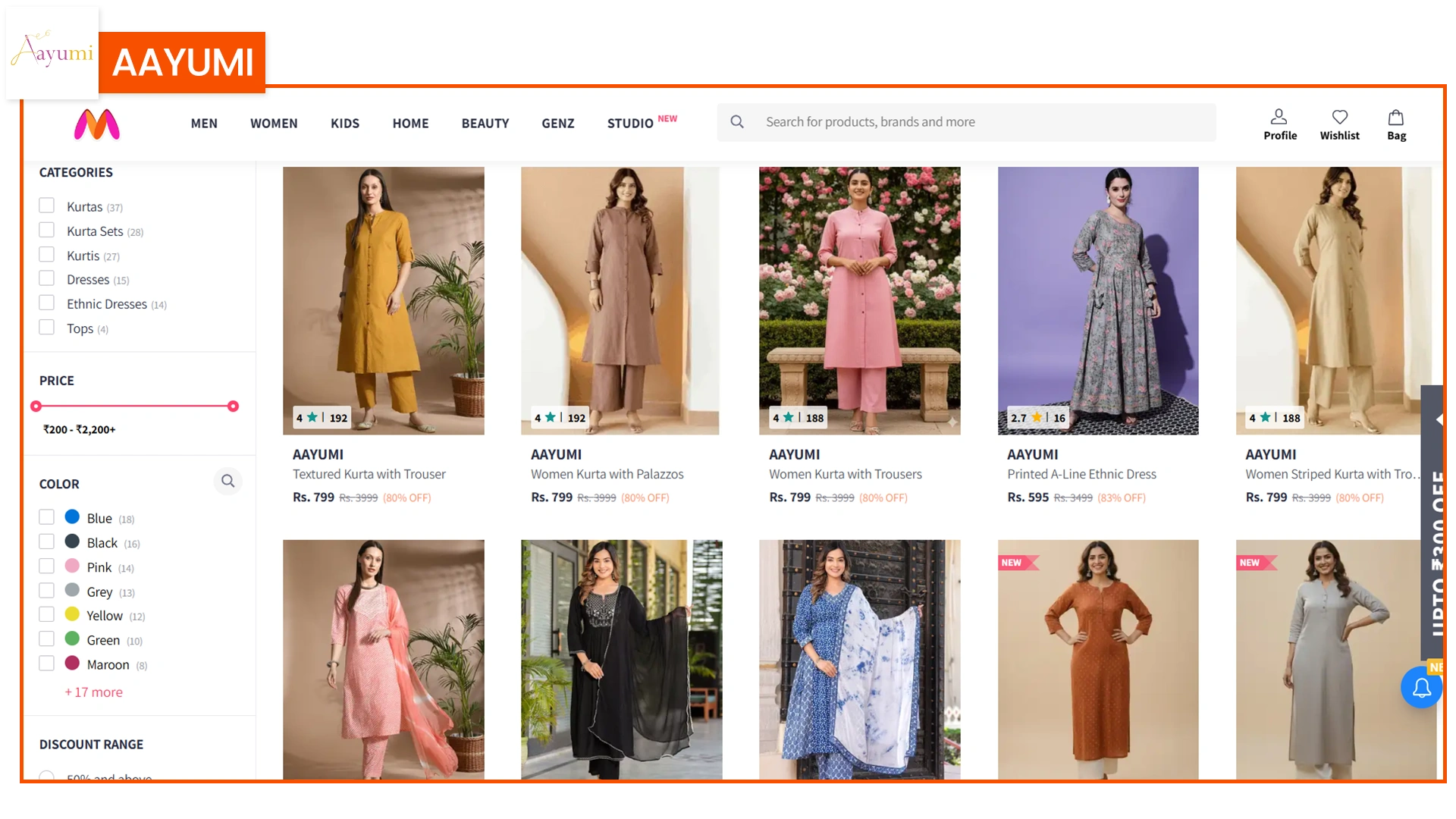The width and height of the screenshot is (1456, 819).
Task: Open the STUDIO NEW section
Action: pos(632,123)
